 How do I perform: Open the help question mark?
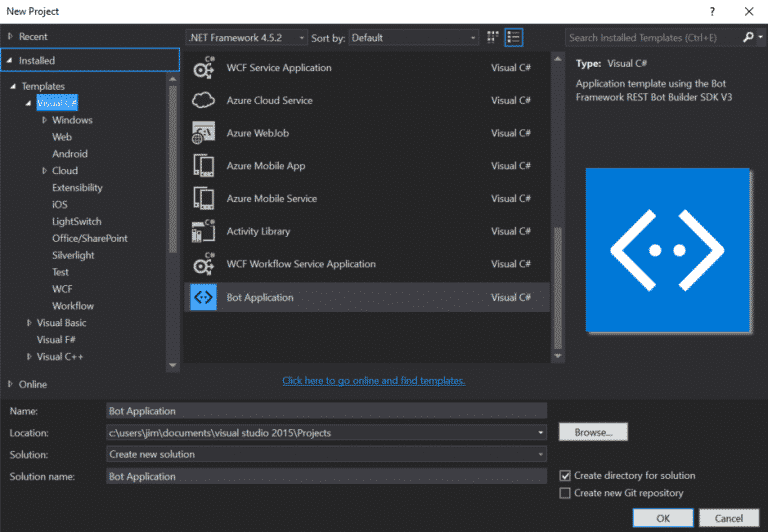coord(712,11)
